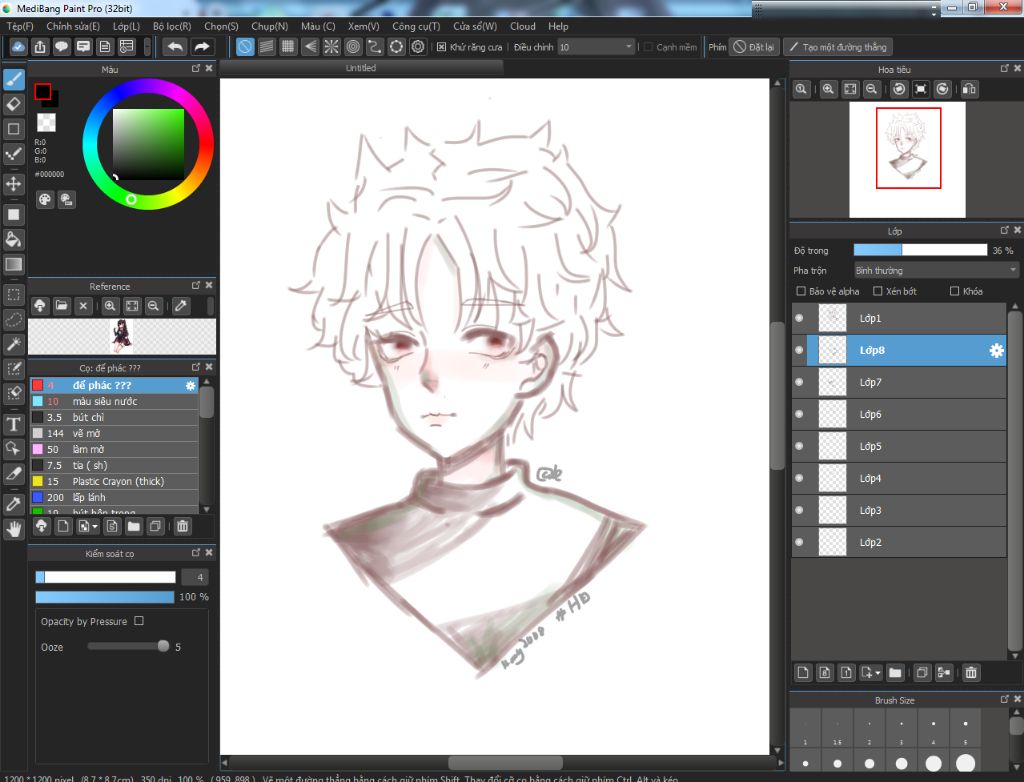Viewport: 1024px width, 782px height.
Task: Open Pha trộn blend mode dropdown
Action: coord(936,270)
